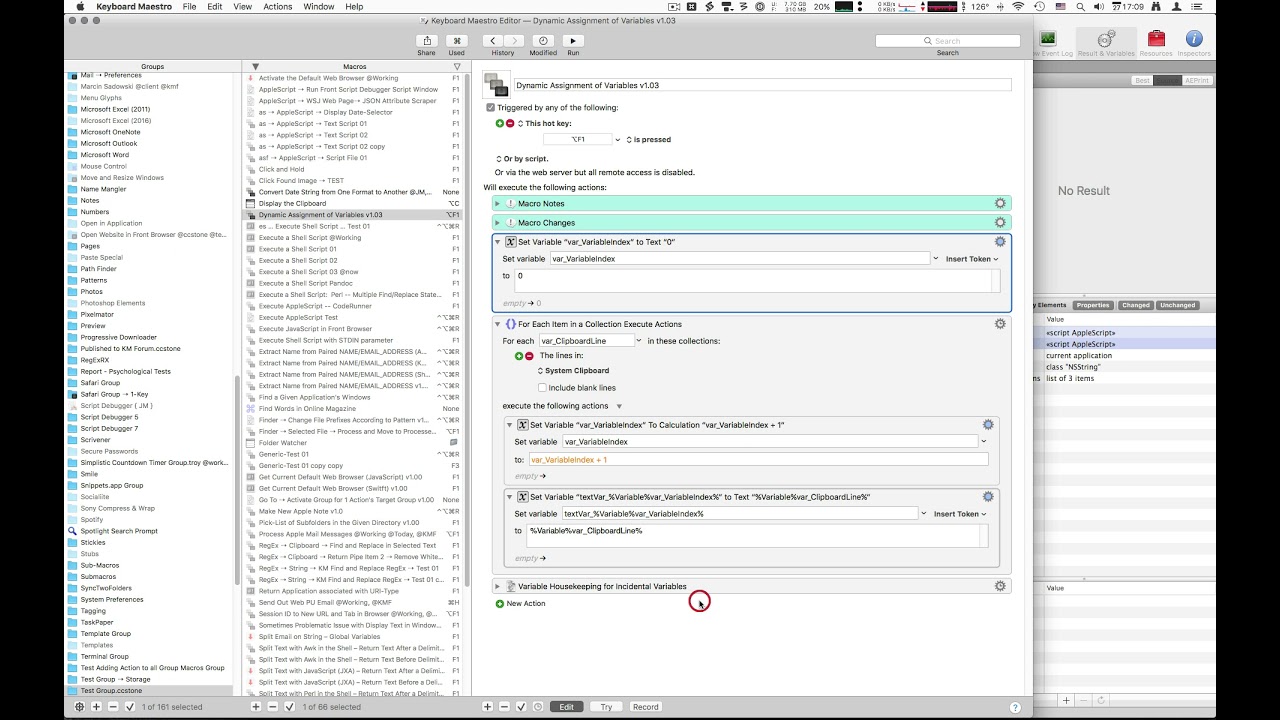Screen dimensions: 1280x720
Task: Toggle 'Include blank lines' checkbox
Action: coord(543,388)
